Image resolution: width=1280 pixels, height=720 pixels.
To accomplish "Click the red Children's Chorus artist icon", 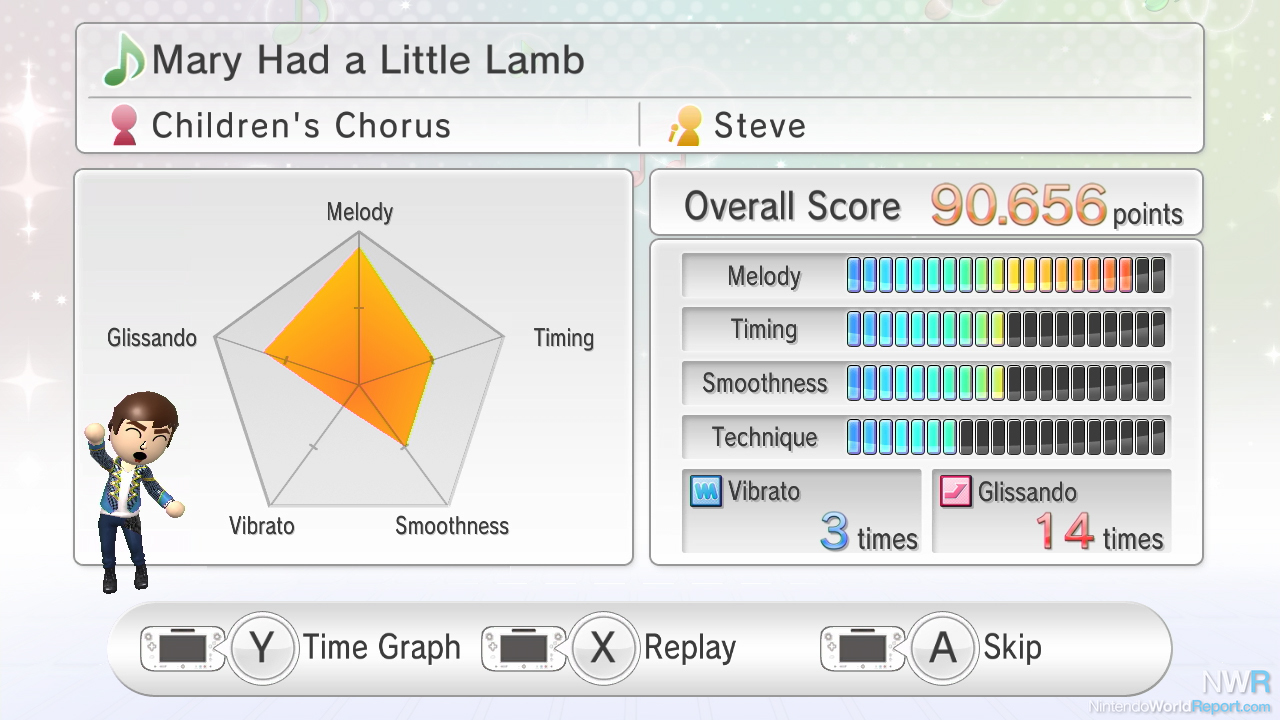I will 124,126.
